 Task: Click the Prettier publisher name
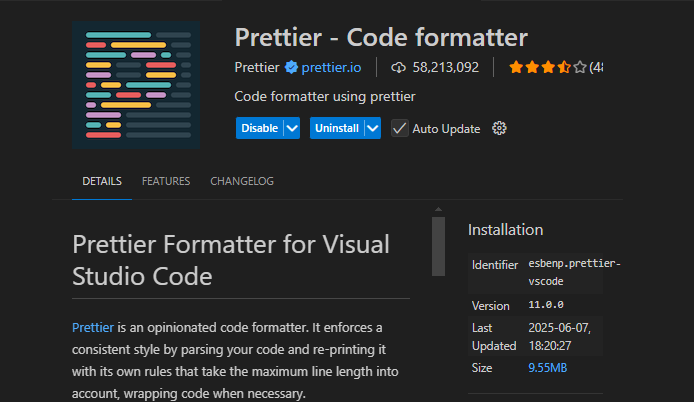257,67
